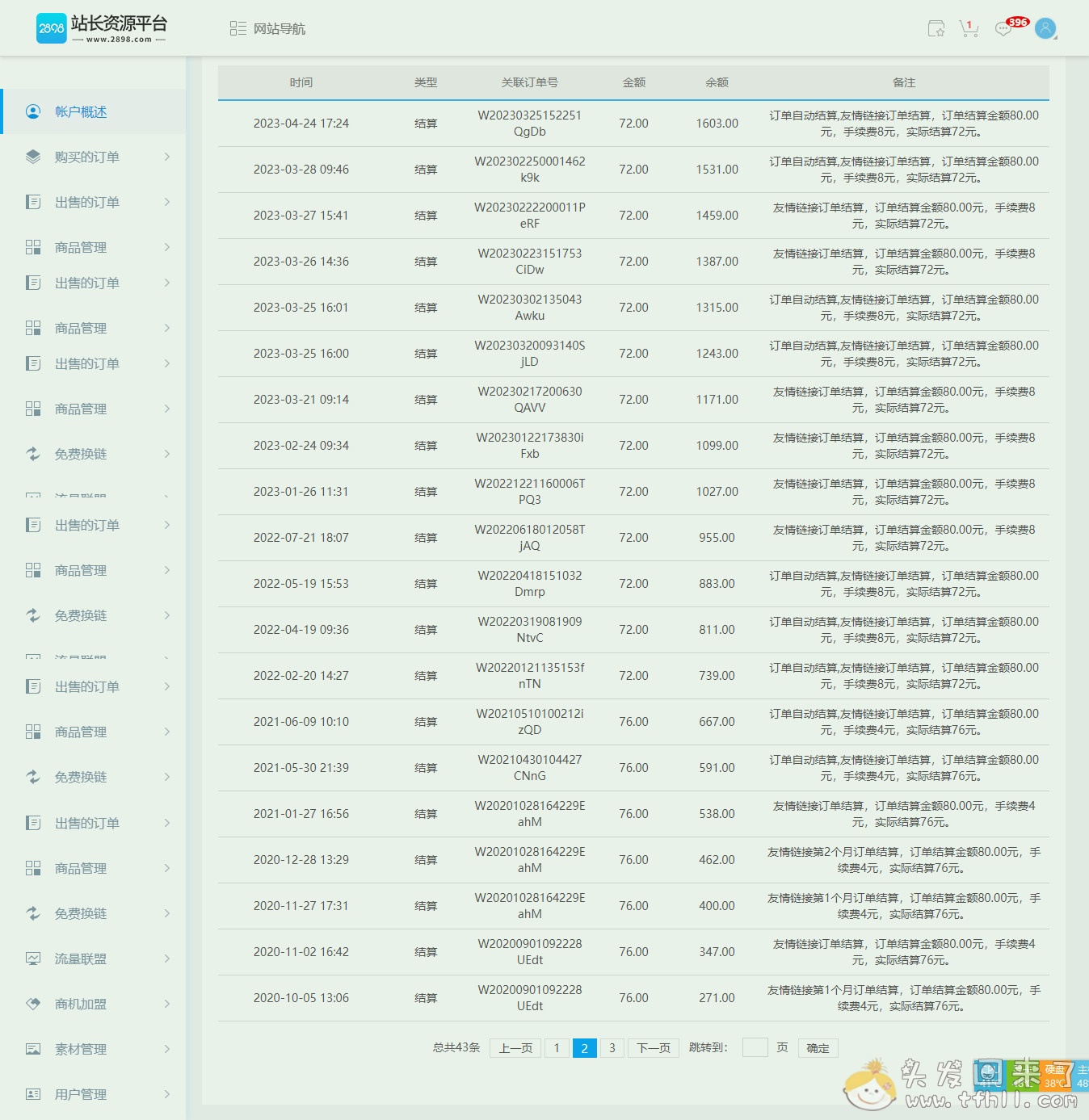
Task: Click the 备注 column header
Action: click(904, 82)
